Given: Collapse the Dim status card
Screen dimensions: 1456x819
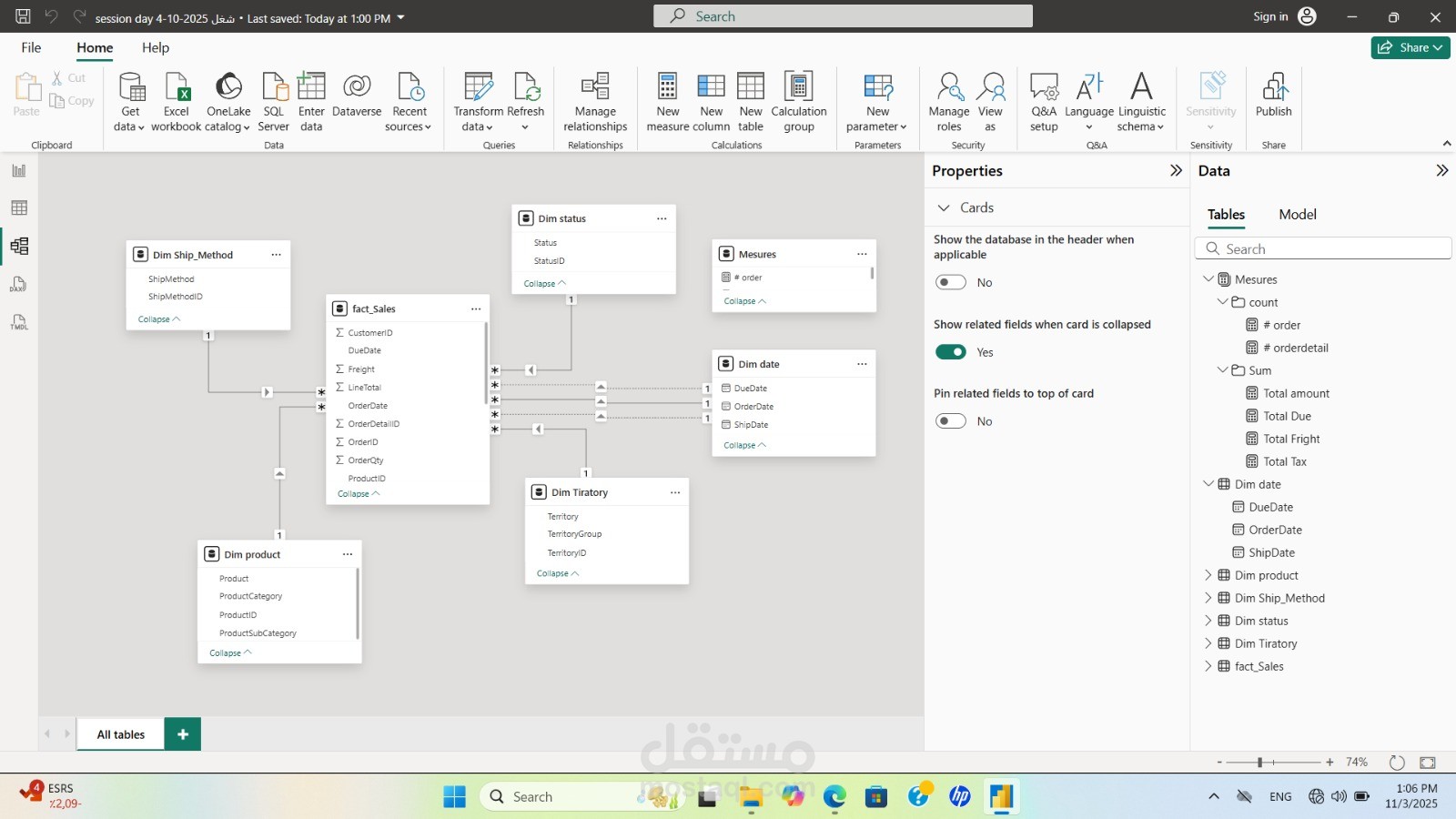Looking at the screenshot, I should [544, 283].
